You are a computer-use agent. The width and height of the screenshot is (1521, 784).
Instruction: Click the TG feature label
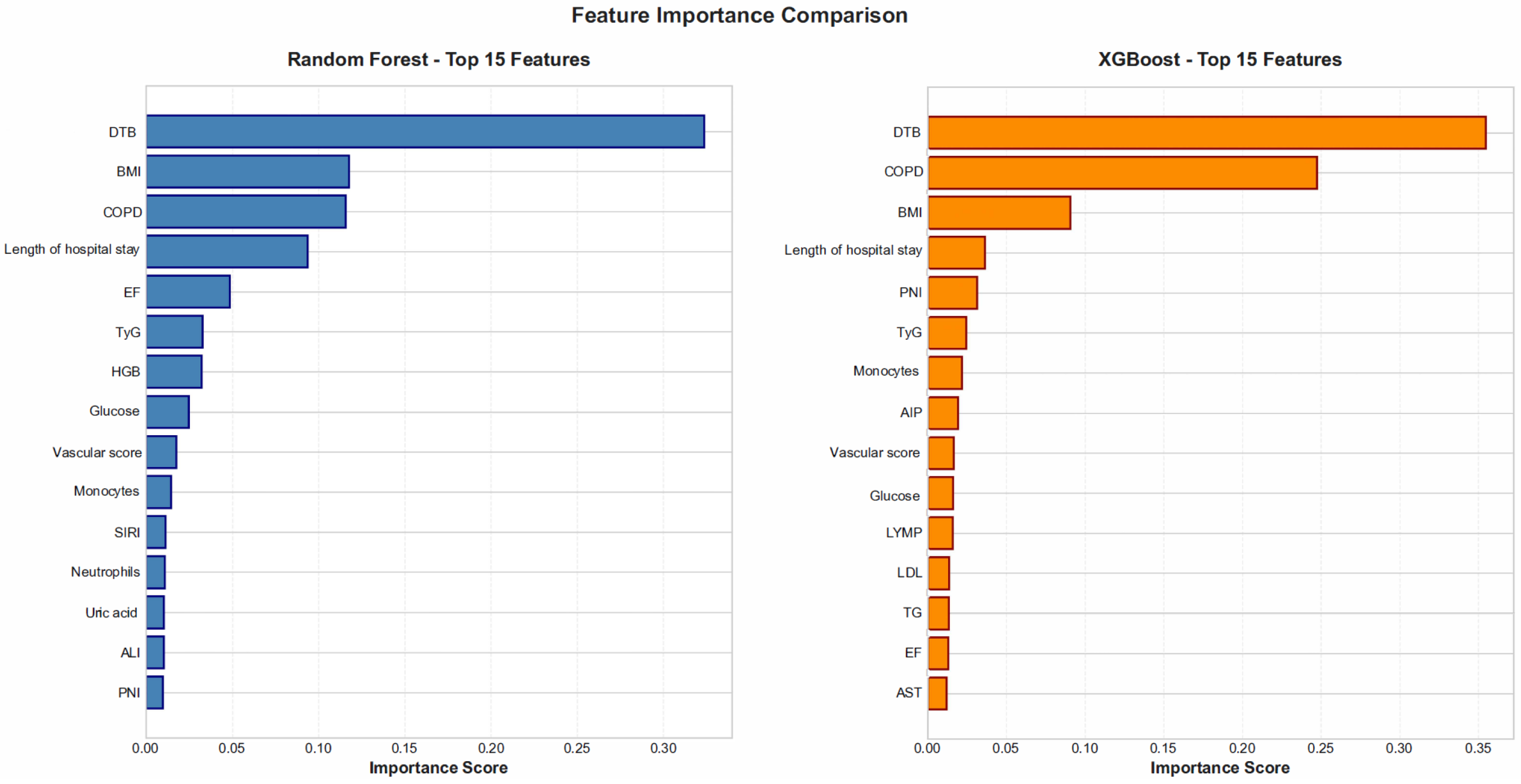912,613
